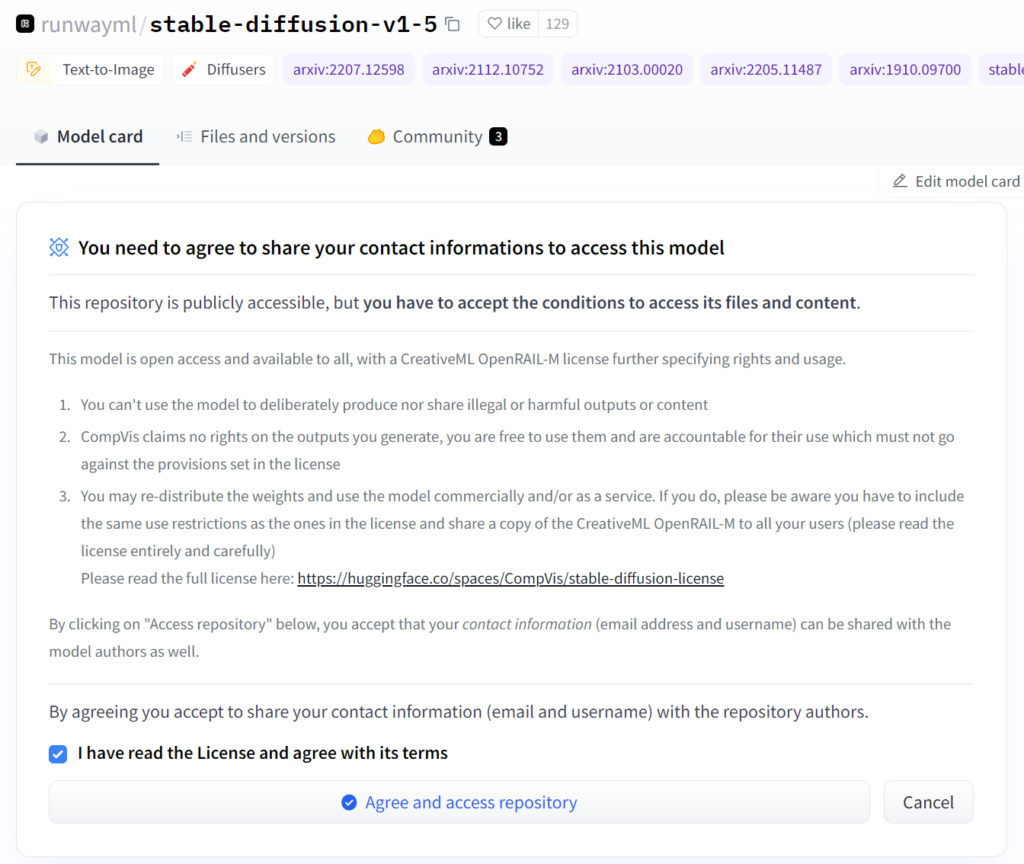The image size is (1024, 864).
Task: Click the 129 likes count
Action: point(557,24)
